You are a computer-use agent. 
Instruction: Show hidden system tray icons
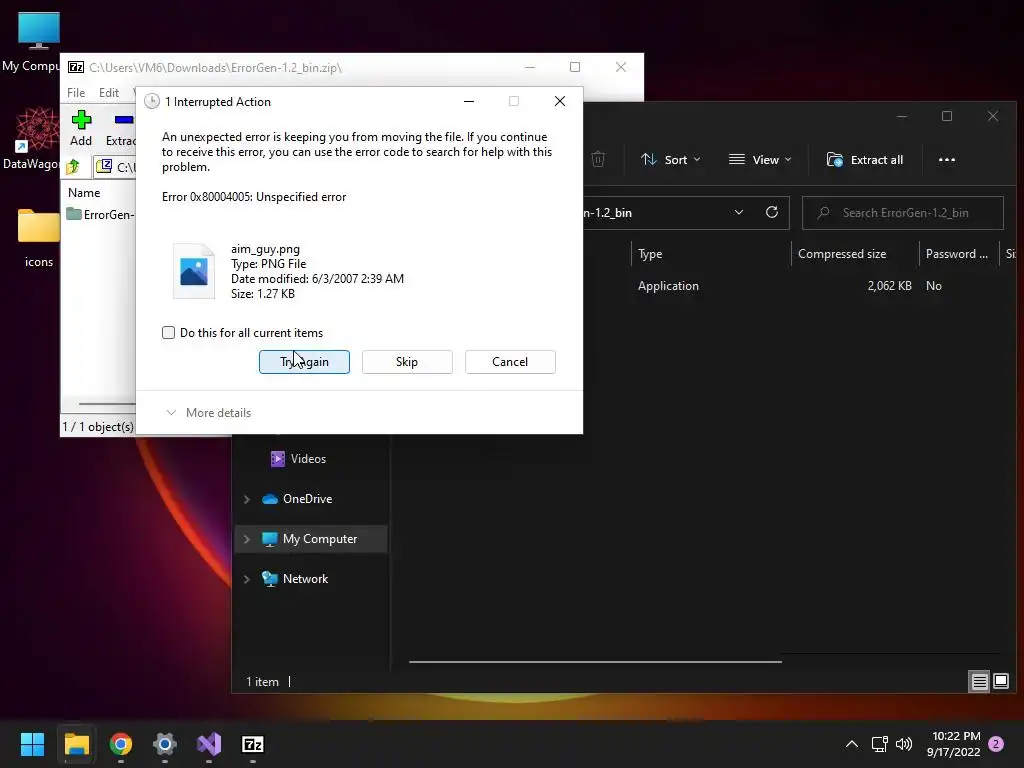[852, 744]
